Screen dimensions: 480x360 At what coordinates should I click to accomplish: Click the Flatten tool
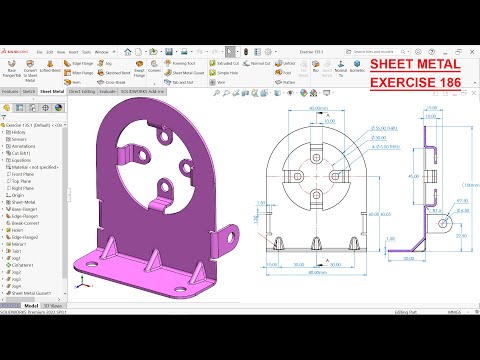(x=285, y=82)
